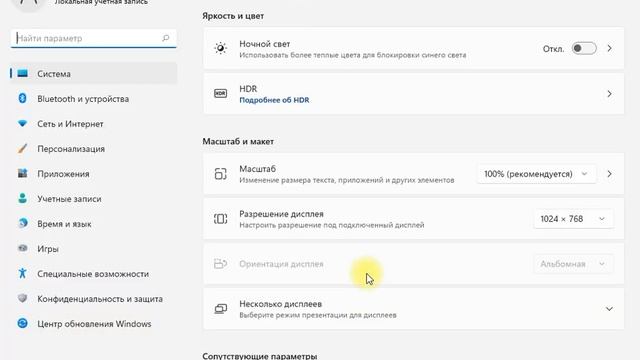Open the Масштаб 100% dropdown

(x=536, y=174)
